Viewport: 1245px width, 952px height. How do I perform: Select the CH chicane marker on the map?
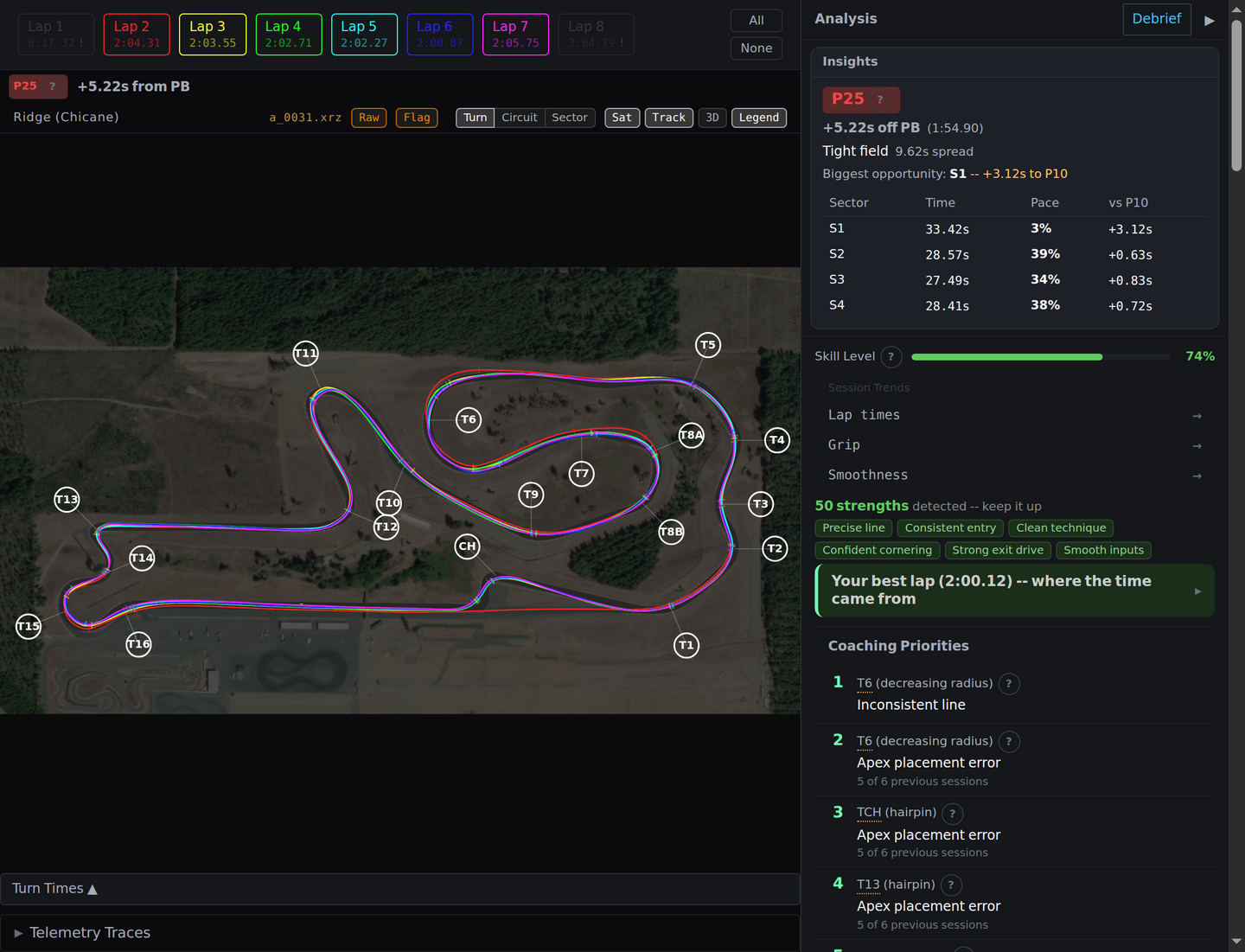click(x=467, y=546)
